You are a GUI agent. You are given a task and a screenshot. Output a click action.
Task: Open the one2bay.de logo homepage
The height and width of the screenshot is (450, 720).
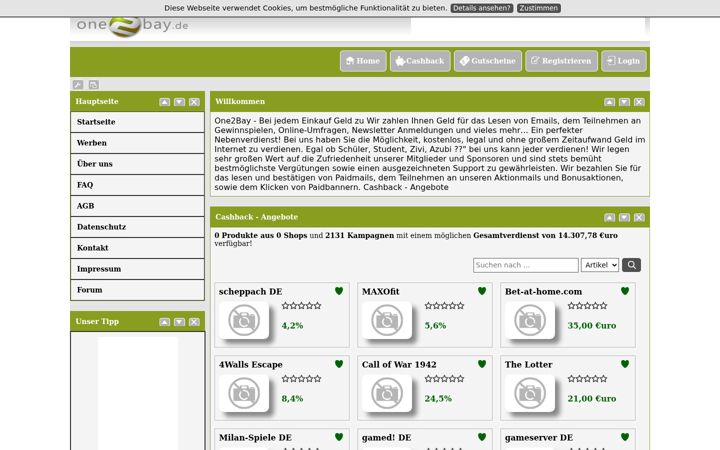133,26
